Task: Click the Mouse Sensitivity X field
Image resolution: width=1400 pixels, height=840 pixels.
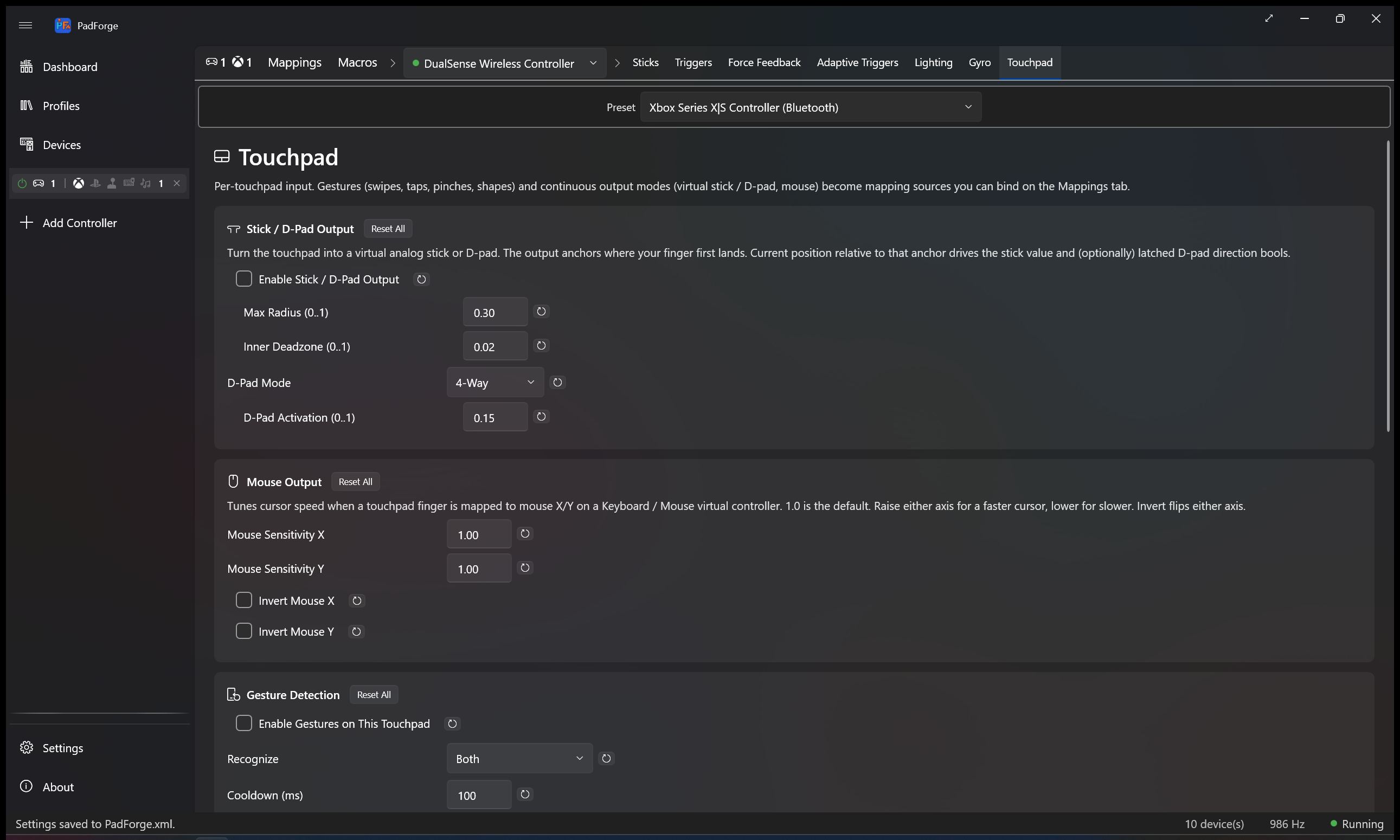Action: coord(479,534)
